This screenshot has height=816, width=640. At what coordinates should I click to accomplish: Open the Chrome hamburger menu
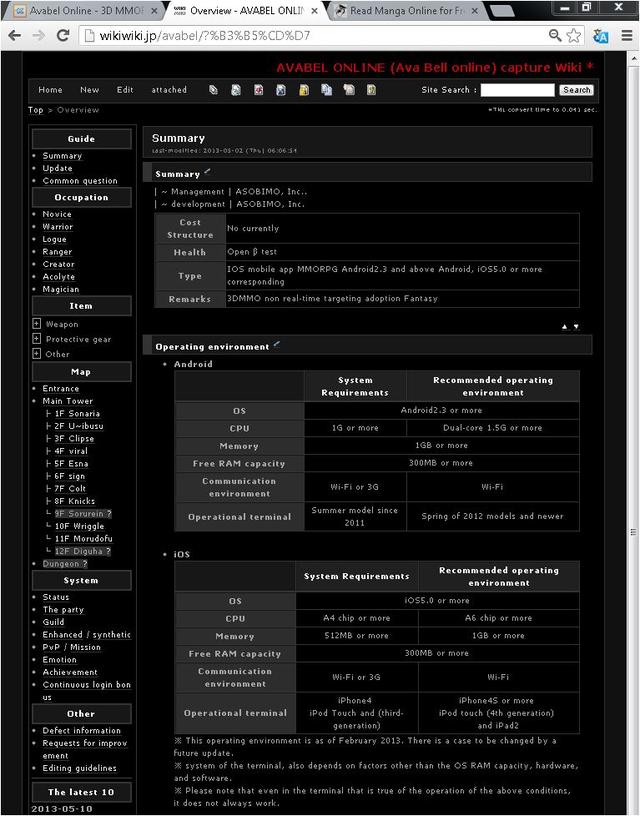tap(627, 35)
